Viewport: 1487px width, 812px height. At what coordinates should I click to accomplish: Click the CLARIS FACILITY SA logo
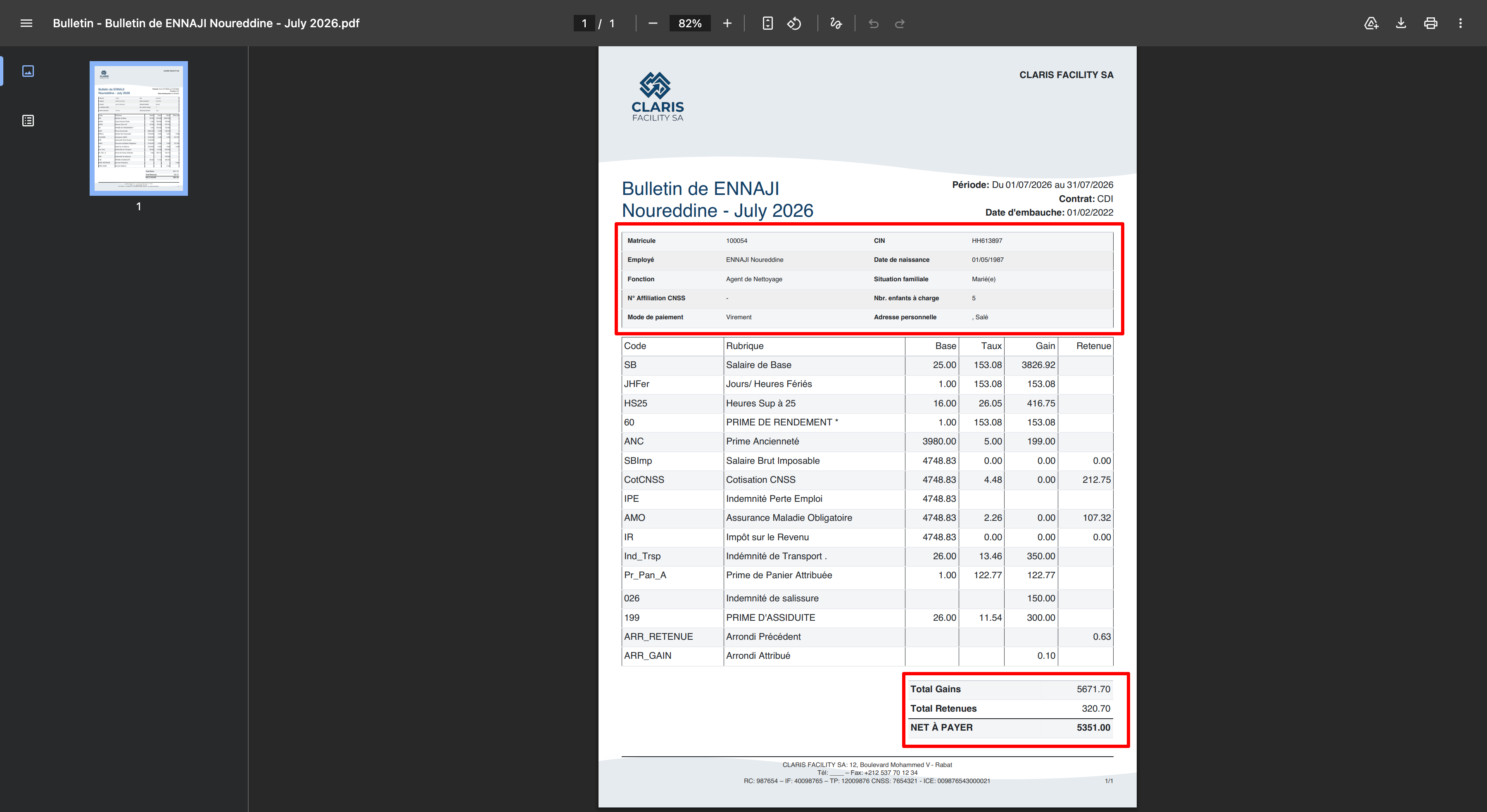658,96
